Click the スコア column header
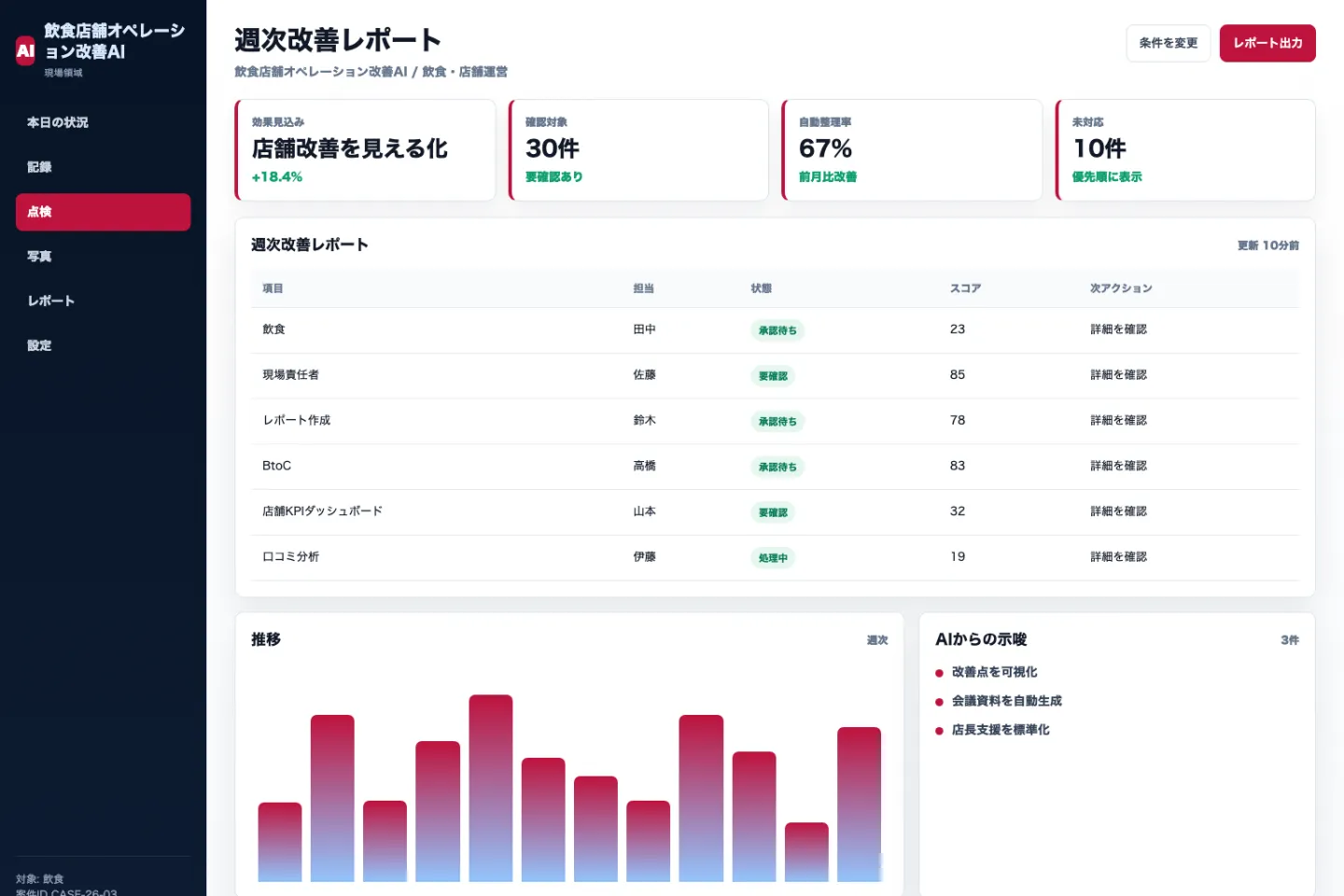Screen dimensions: 1344x896 coord(965,288)
